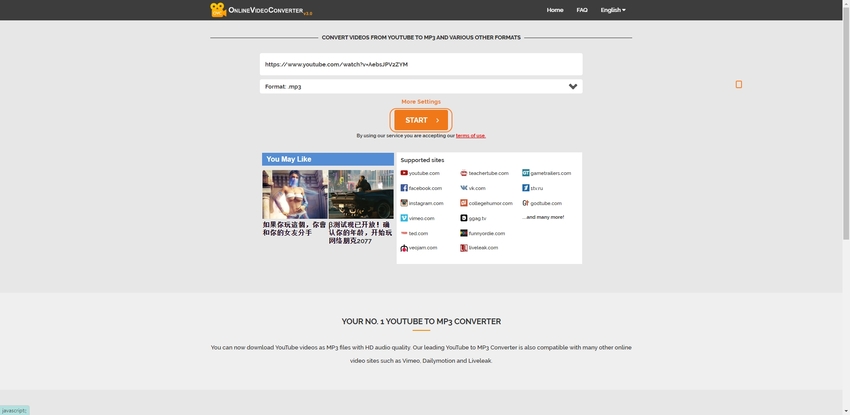Click the godtube.com text

tap(546, 203)
